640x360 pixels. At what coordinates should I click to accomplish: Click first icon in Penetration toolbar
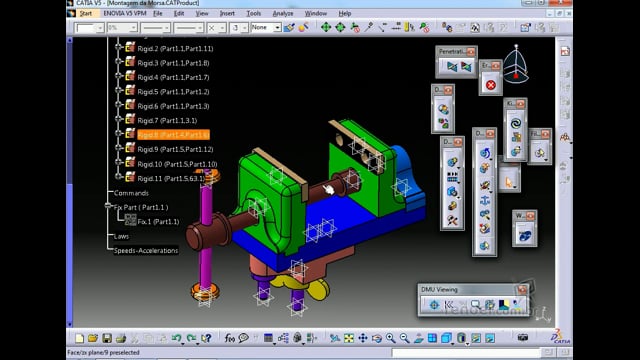(x=451, y=66)
